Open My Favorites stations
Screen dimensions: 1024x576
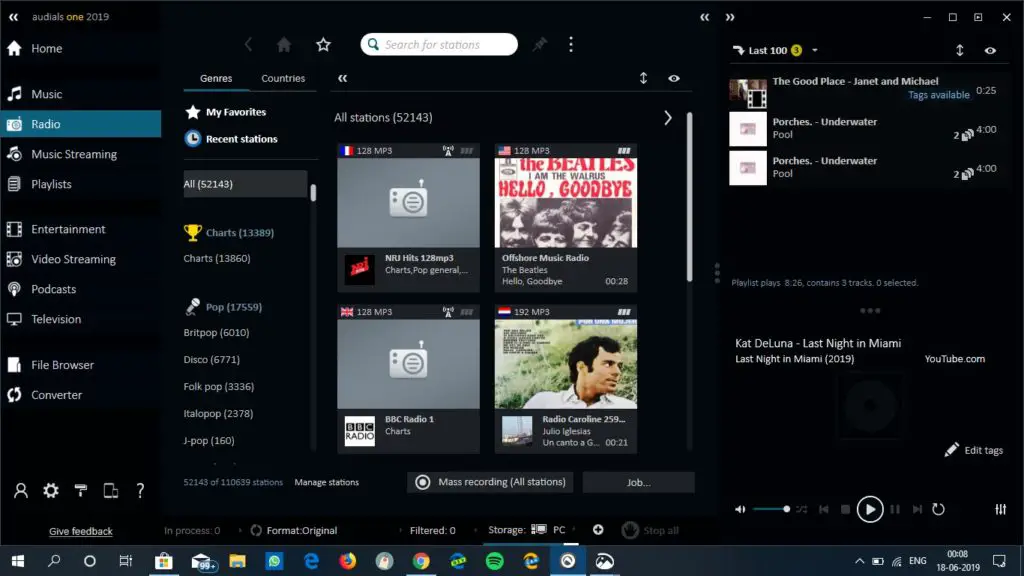[227, 112]
